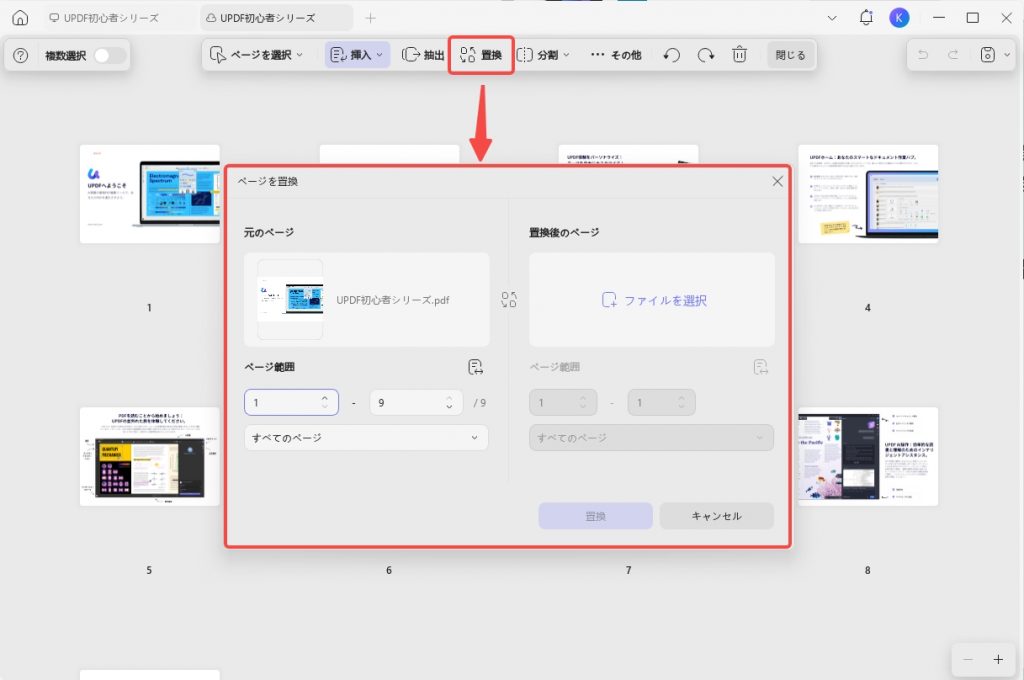Swap source and replacement pages icon

(509, 300)
